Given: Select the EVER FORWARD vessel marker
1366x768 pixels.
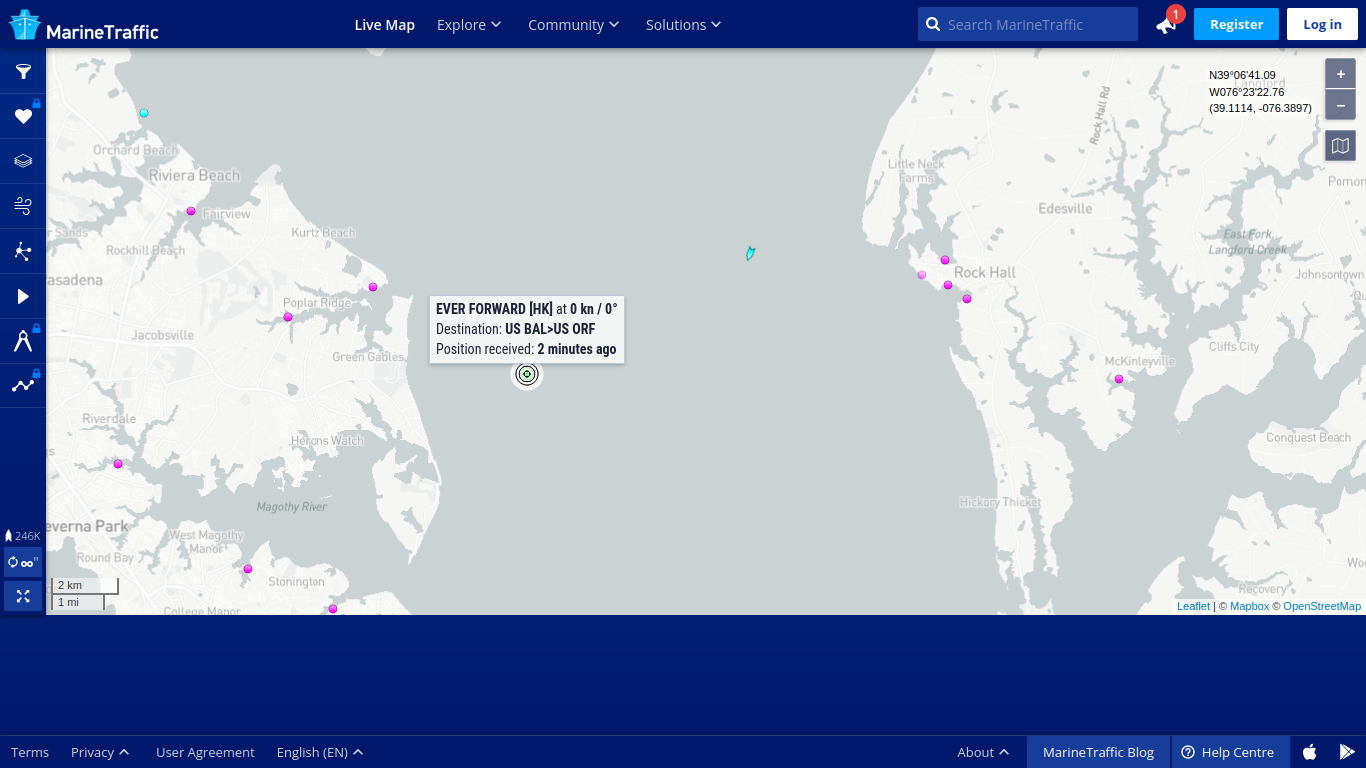Looking at the screenshot, I should tap(527, 374).
